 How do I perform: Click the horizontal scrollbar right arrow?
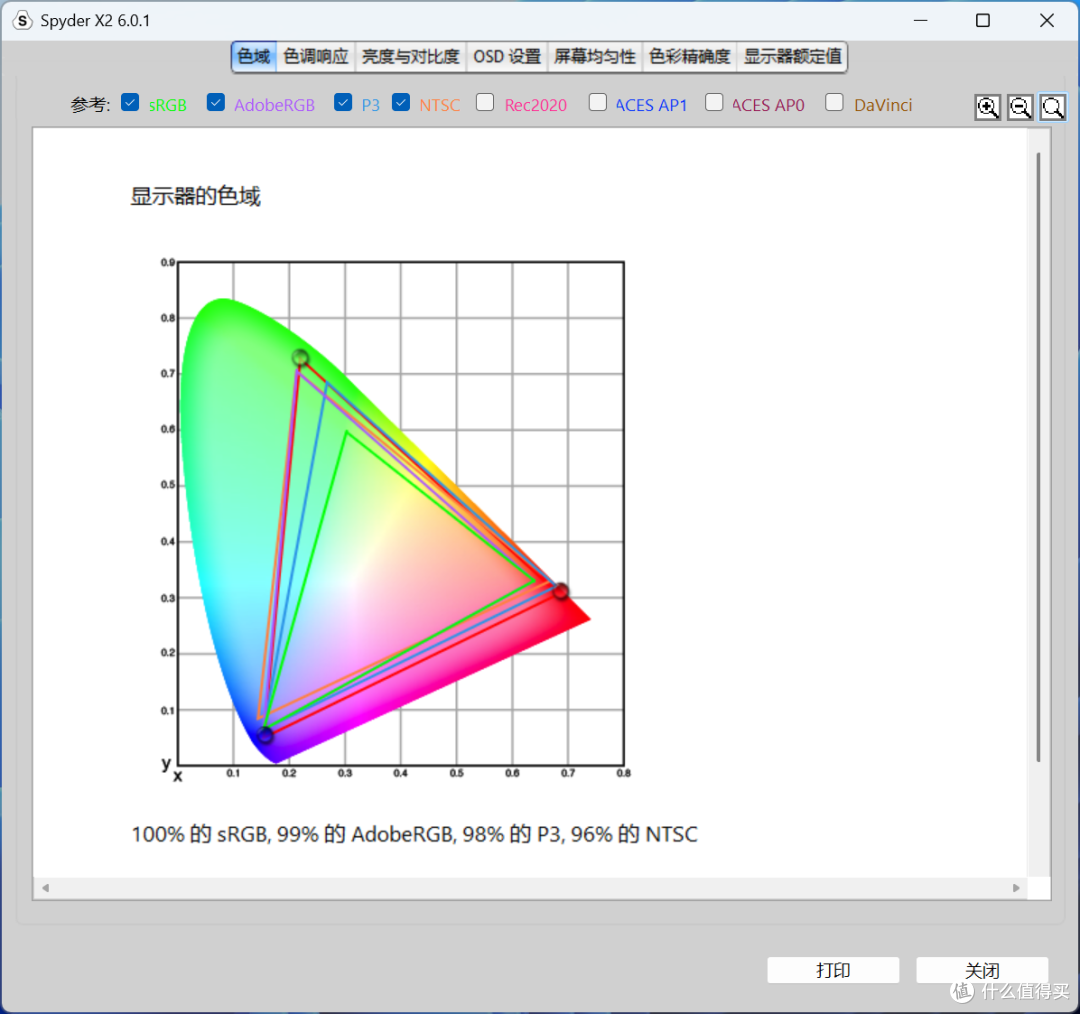click(x=1016, y=888)
